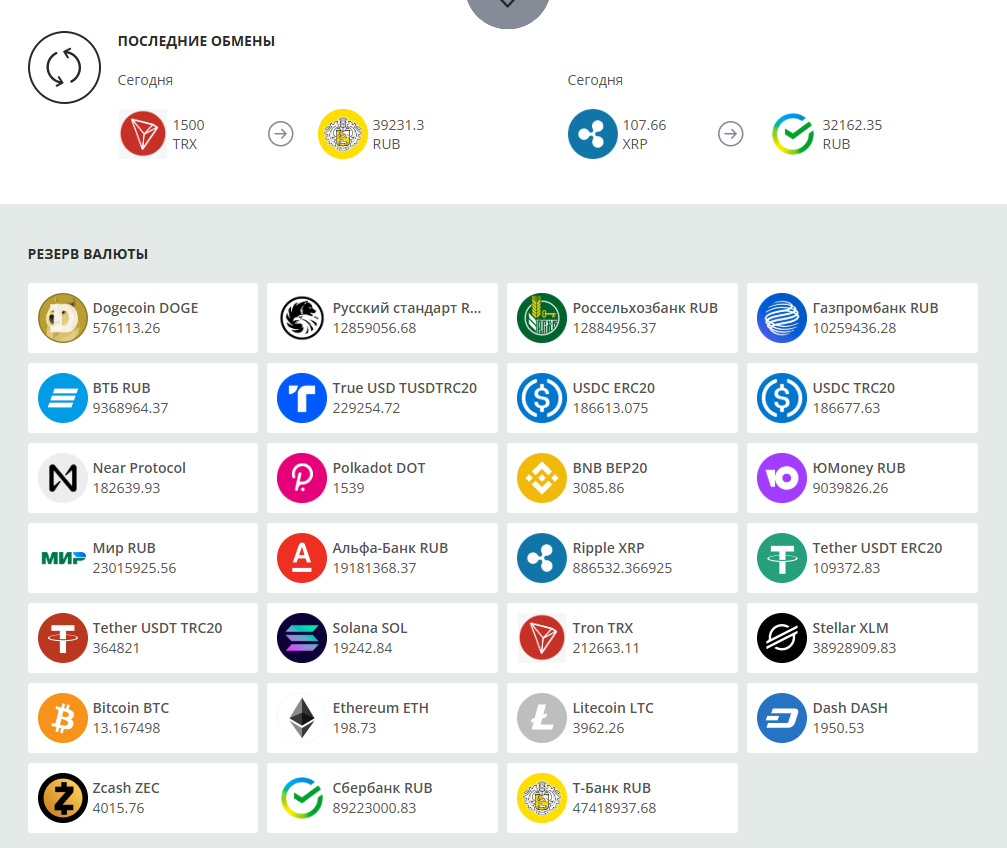Image resolution: width=1007 pixels, height=848 pixels.
Task: Click the Мир RUB reserve value 23015925.56
Action: pyautogui.click(x=134, y=568)
